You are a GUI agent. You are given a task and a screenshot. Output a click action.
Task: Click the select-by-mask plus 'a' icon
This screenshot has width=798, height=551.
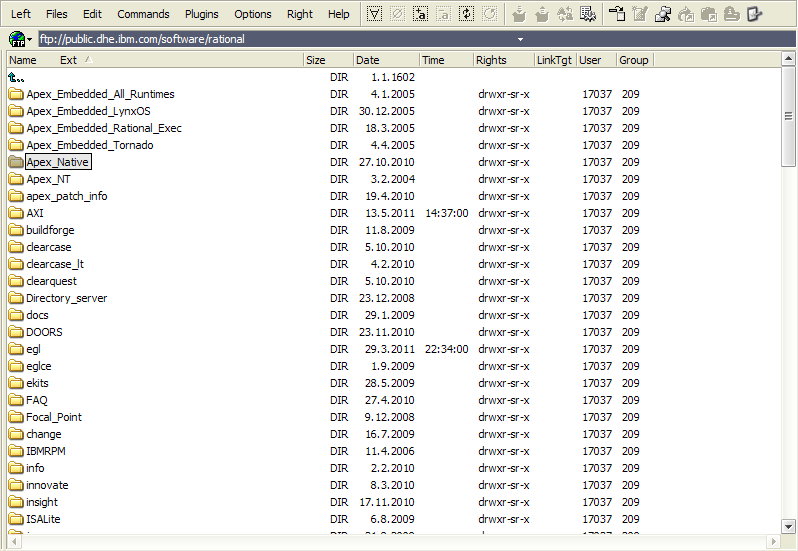point(420,14)
